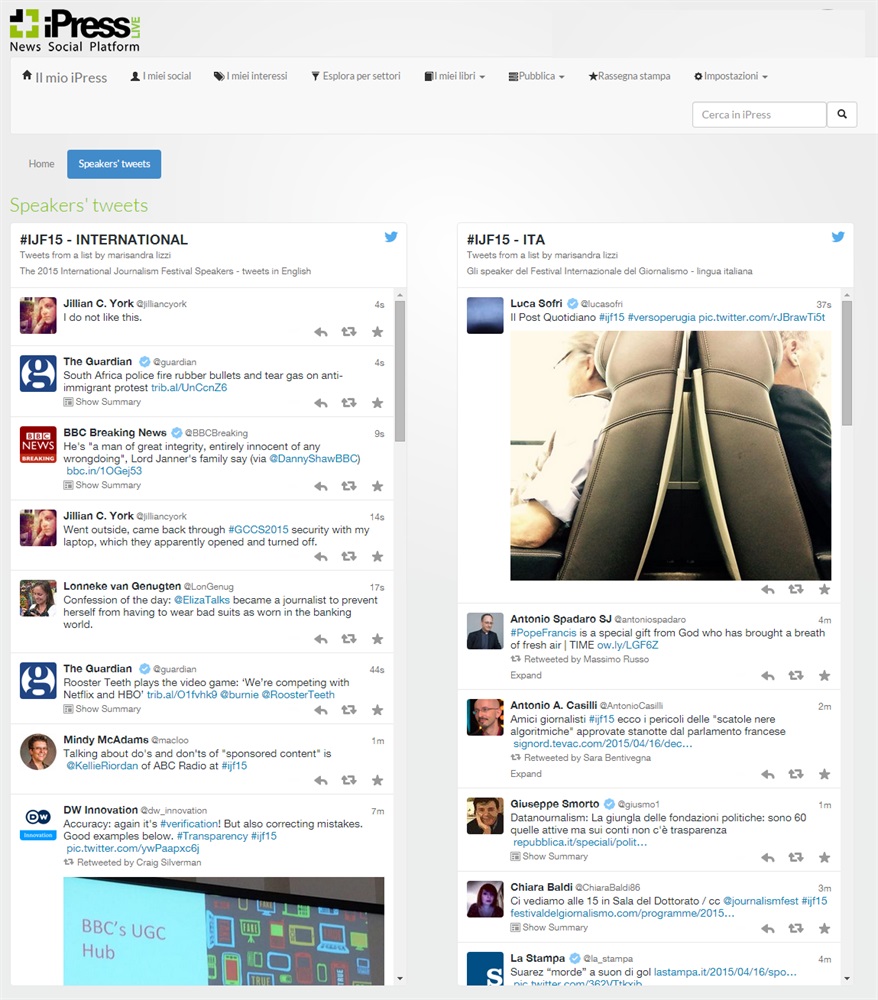Screen dimensions: 878x1000
Task: Click the #GCCS2015 hashtag
Action: [x=258, y=529]
